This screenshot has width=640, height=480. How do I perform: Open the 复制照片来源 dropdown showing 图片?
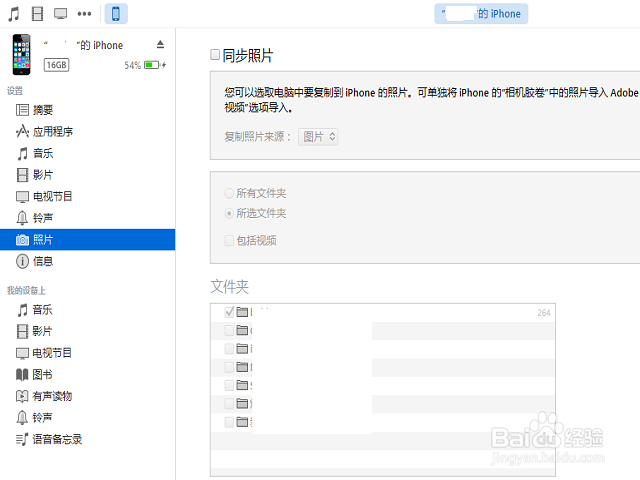318,137
